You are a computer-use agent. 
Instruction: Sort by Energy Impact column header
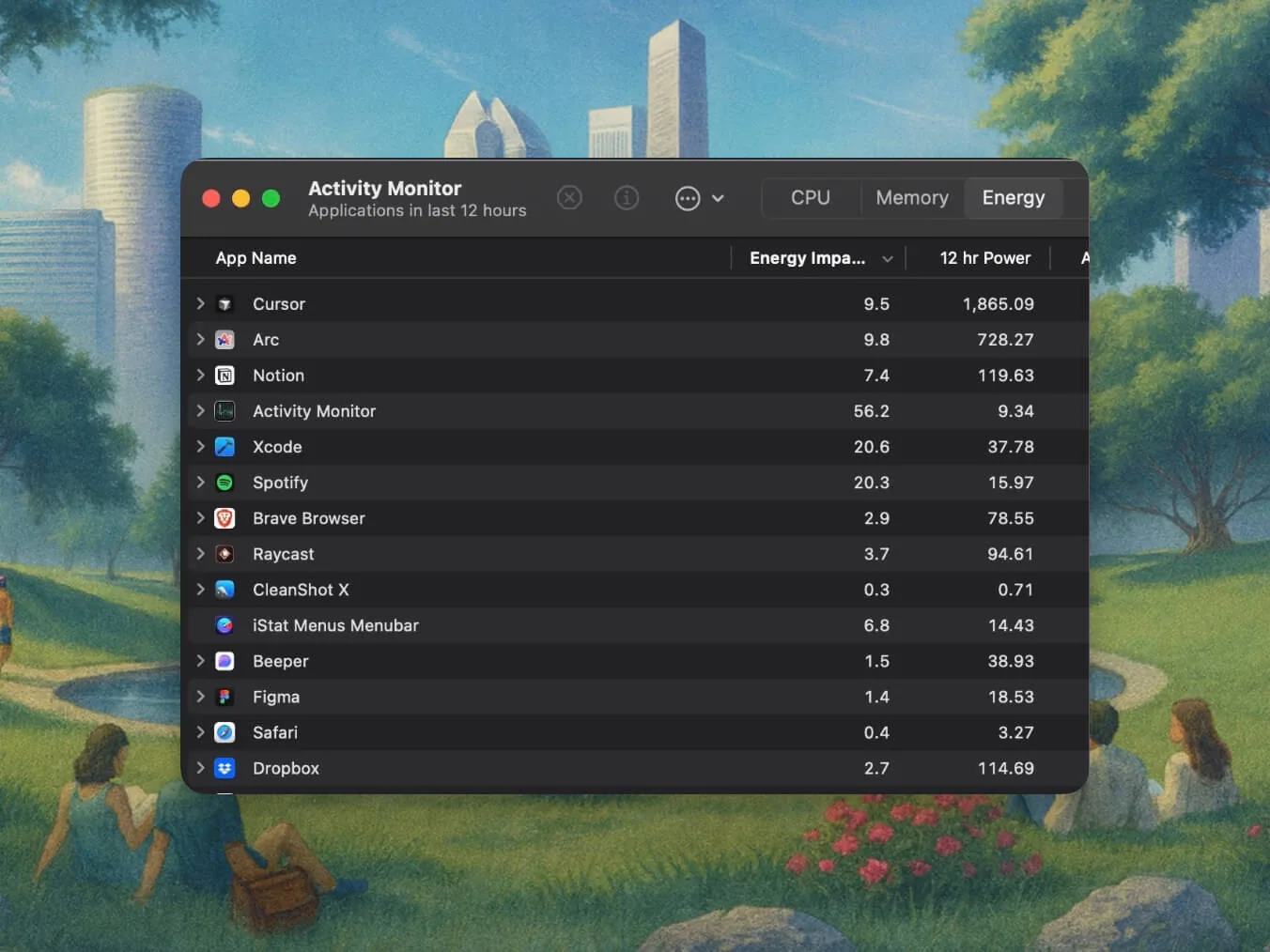coord(807,258)
